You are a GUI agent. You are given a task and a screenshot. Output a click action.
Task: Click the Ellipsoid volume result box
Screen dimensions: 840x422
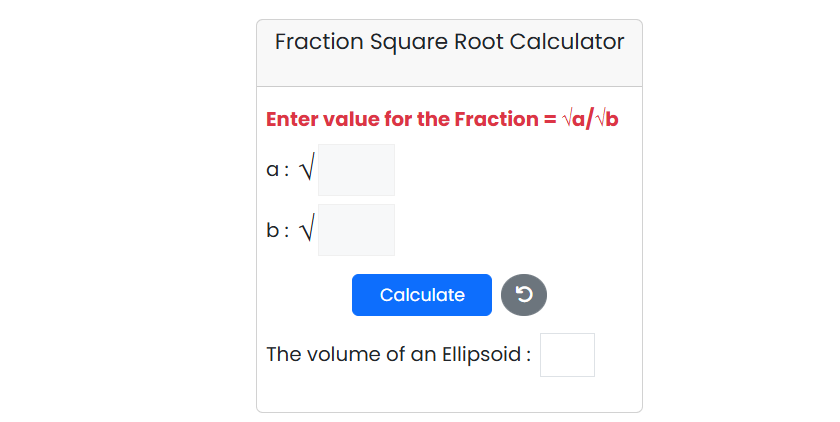coord(567,355)
